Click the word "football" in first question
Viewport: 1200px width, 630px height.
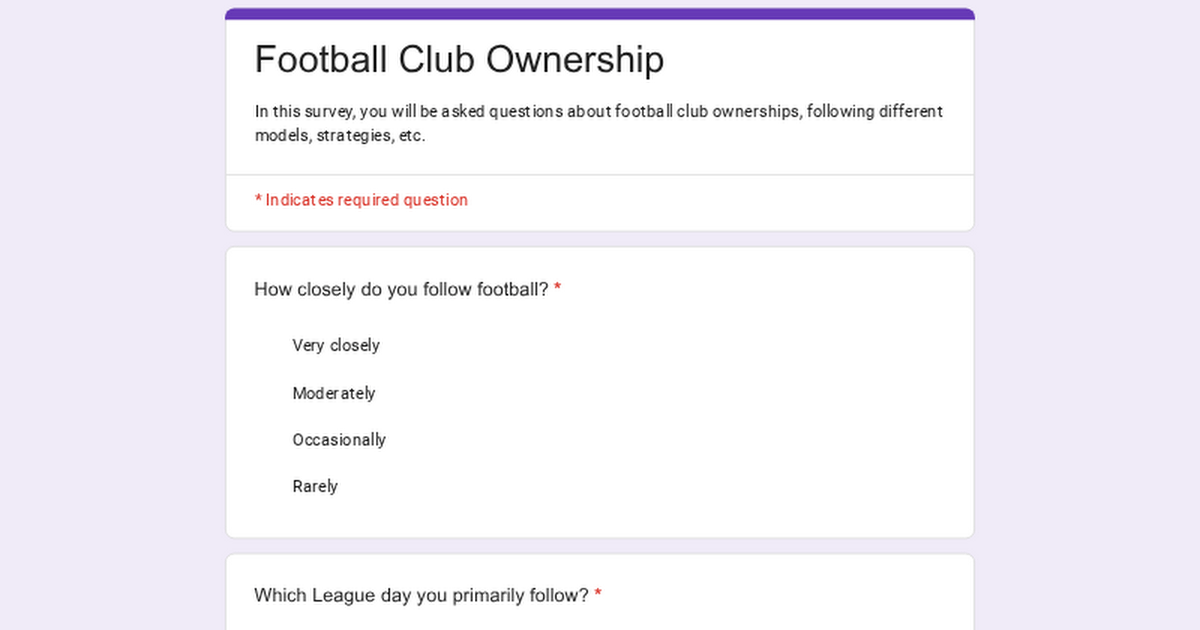[x=511, y=290]
